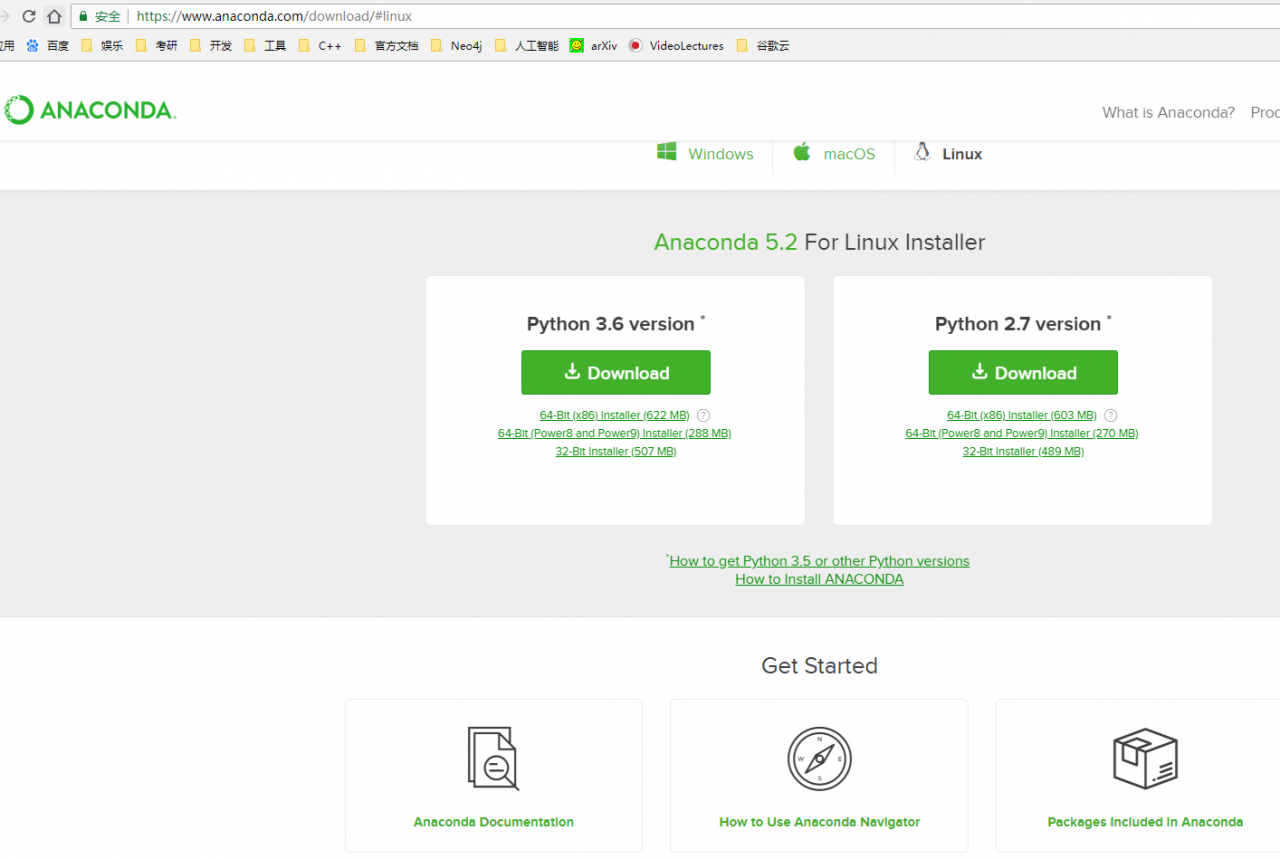Click the Apple macOS logo icon
Viewport: 1280px width, 859px height.
(802, 151)
